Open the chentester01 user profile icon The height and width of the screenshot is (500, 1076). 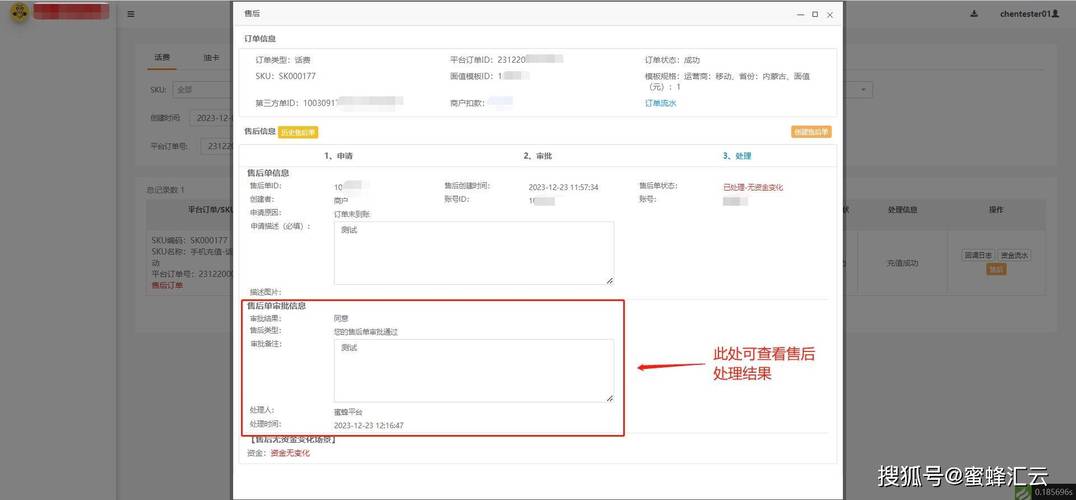coord(1055,14)
